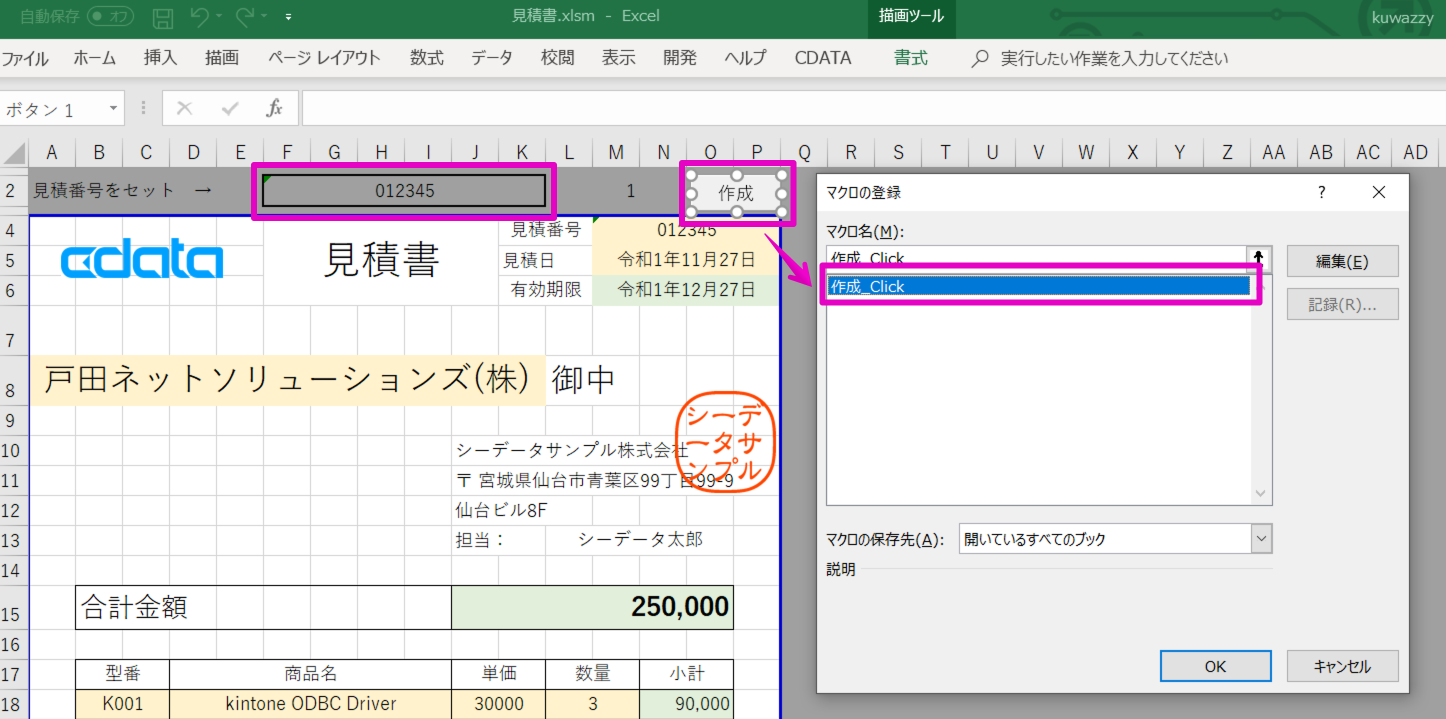Viewport: 1446px width, 719px height.
Task: Click the マクロ名 text input field
Action: [1036, 257]
